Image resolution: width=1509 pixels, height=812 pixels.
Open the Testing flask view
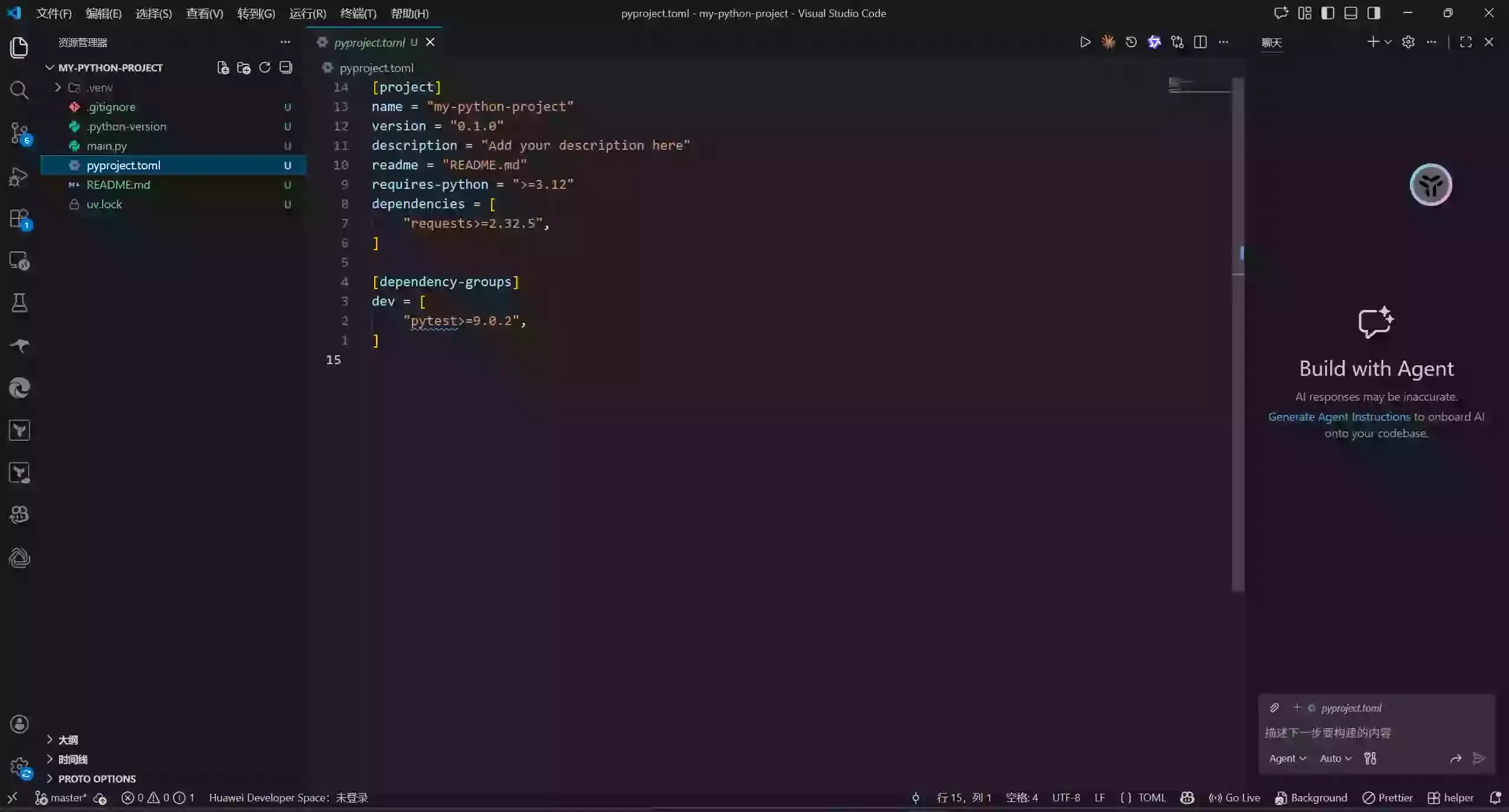pyautogui.click(x=19, y=303)
